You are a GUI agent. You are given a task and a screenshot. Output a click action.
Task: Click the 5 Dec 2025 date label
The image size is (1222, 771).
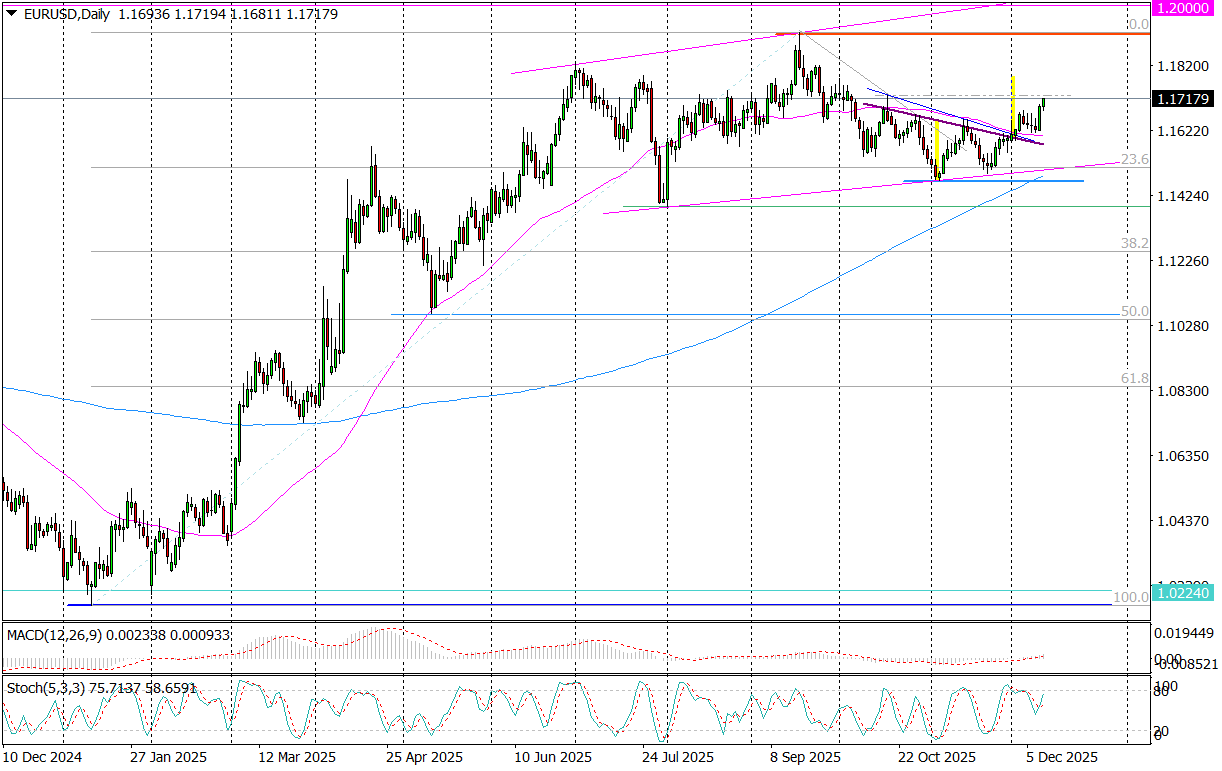[1063, 757]
